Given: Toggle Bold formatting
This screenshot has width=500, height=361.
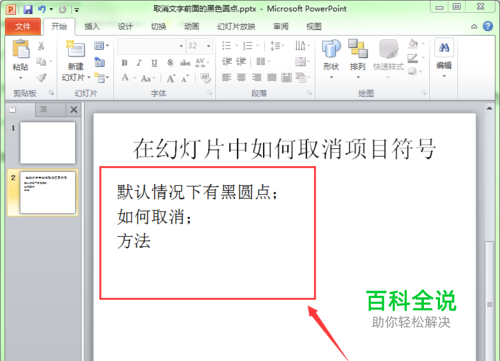Looking at the screenshot, I should tap(124, 63).
